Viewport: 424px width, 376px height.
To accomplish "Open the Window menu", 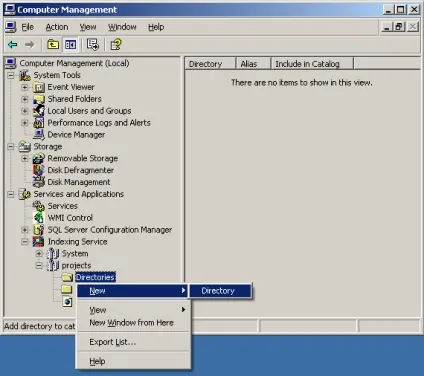I will point(122,27).
